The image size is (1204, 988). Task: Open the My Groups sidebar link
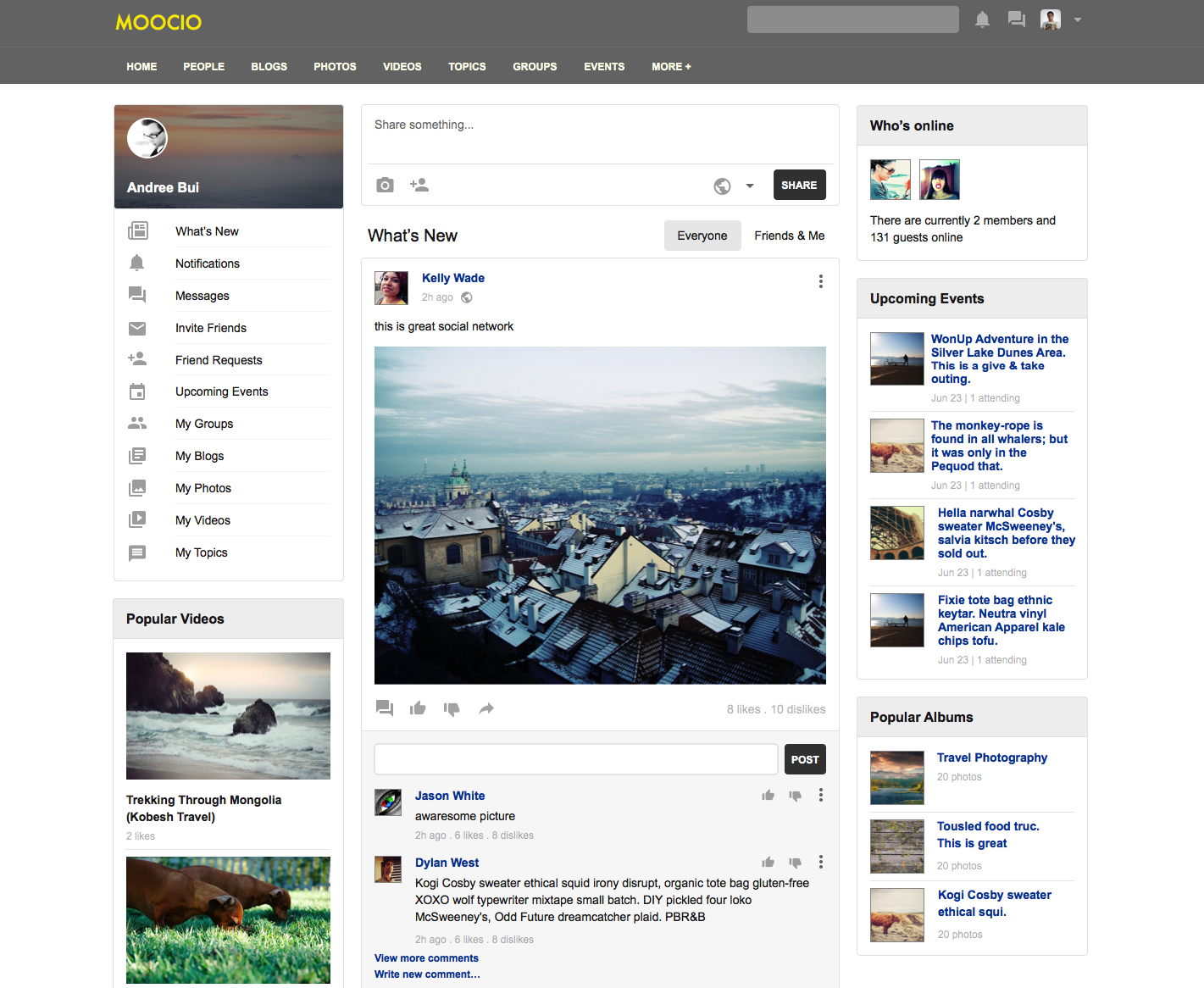204,424
